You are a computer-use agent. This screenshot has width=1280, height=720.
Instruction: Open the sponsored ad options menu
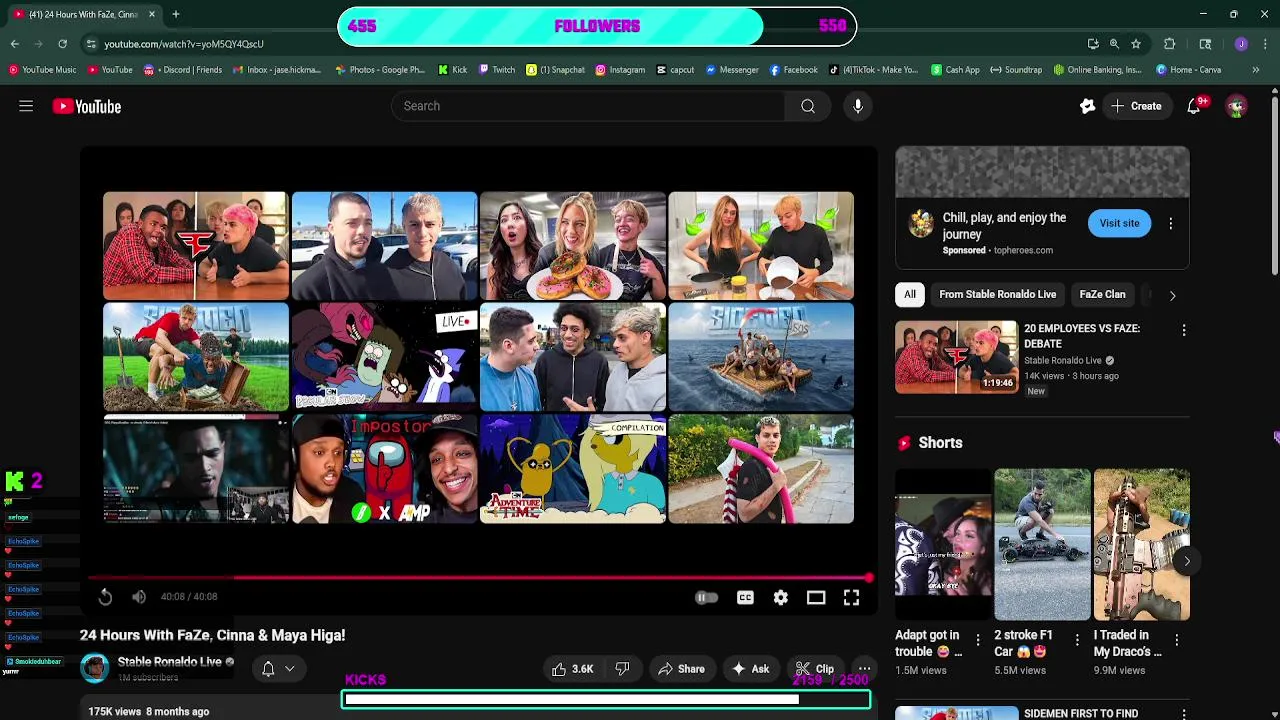pos(1171,224)
